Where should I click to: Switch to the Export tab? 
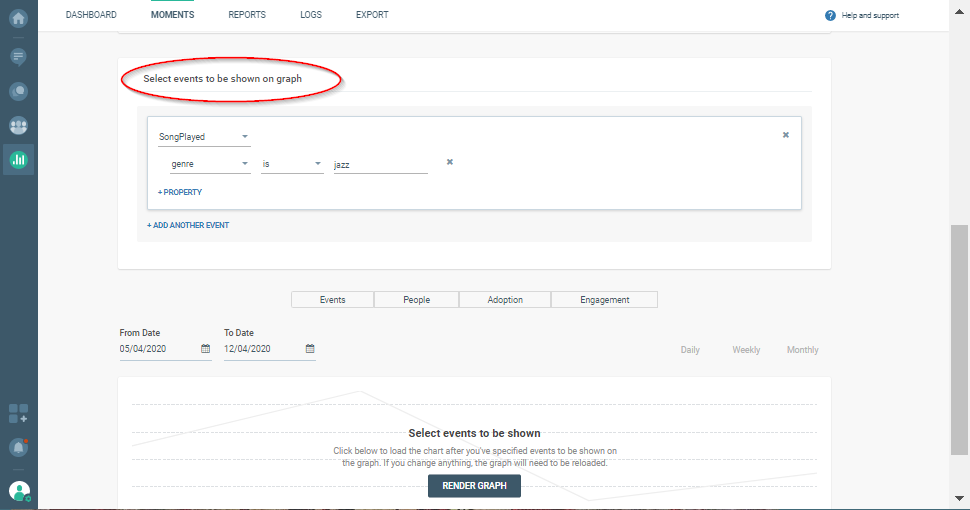tap(372, 15)
